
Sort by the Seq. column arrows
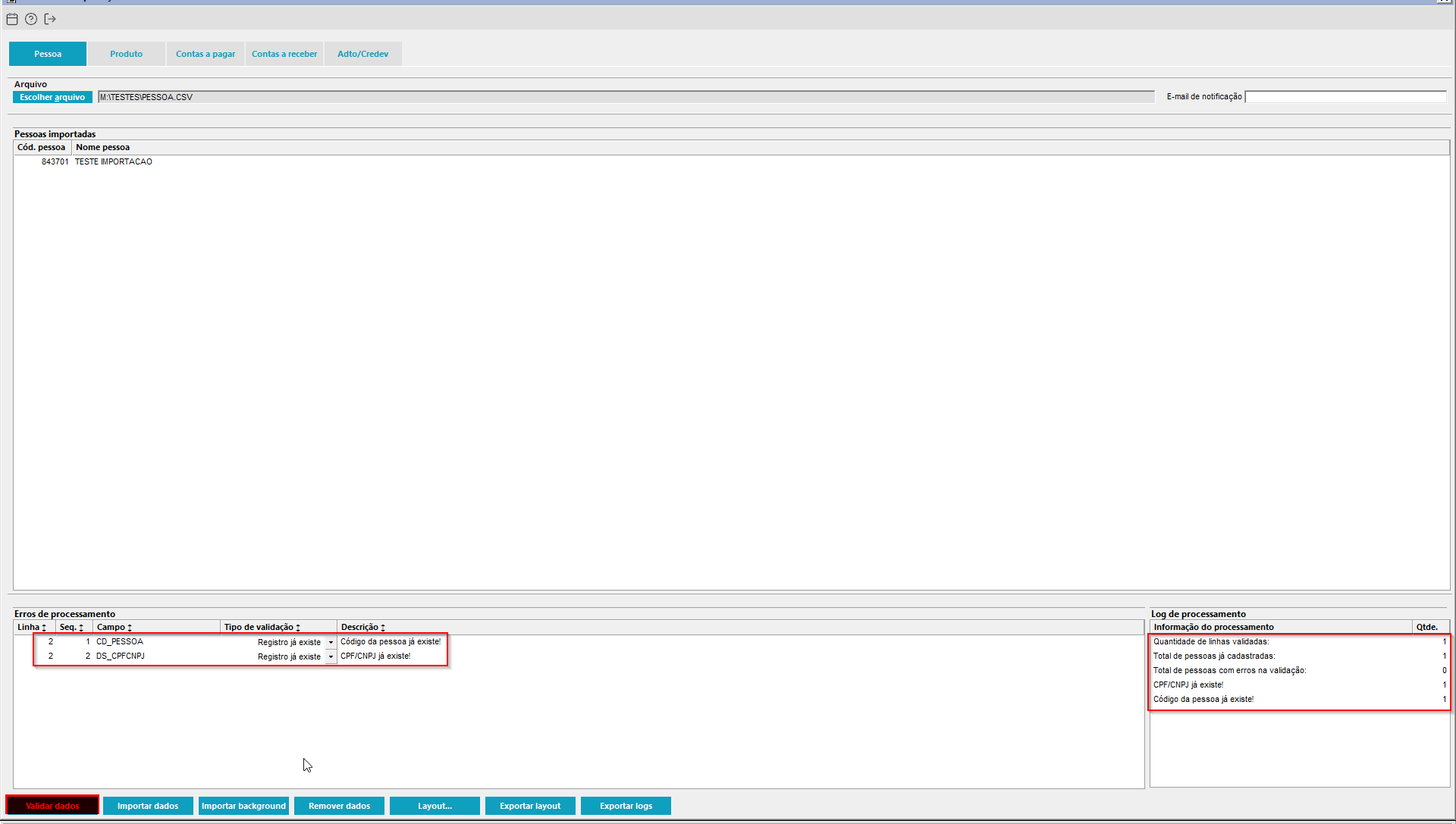(x=81, y=628)
